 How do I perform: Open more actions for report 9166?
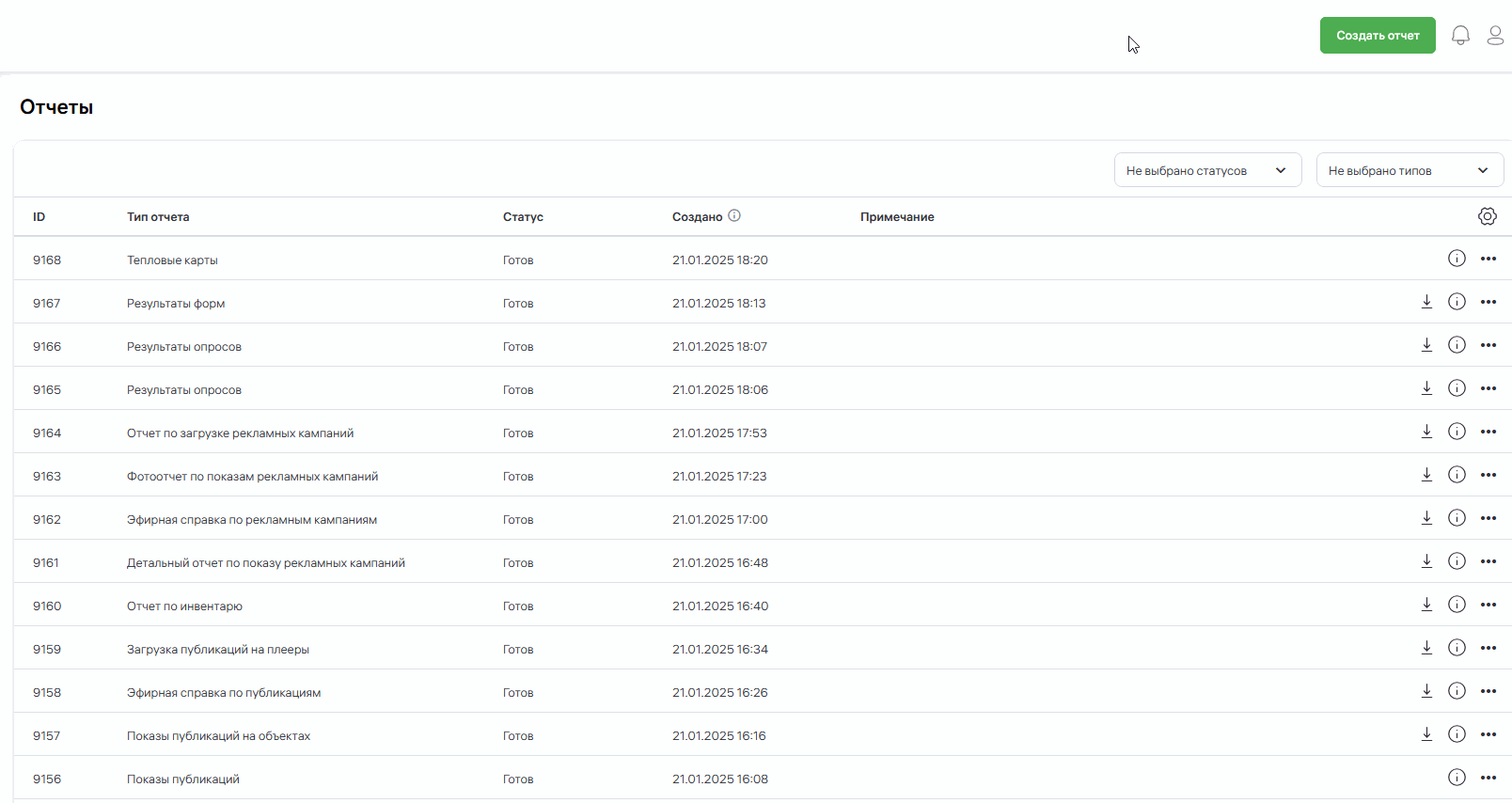click(1488, 345)
